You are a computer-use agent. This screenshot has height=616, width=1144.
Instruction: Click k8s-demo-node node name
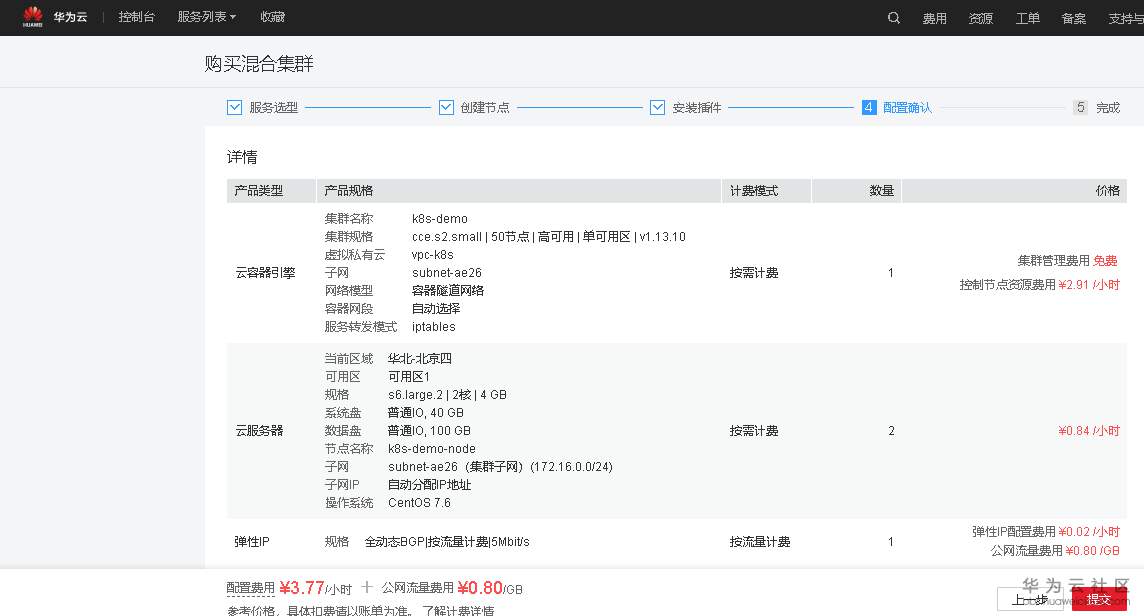tap(432, 448)
